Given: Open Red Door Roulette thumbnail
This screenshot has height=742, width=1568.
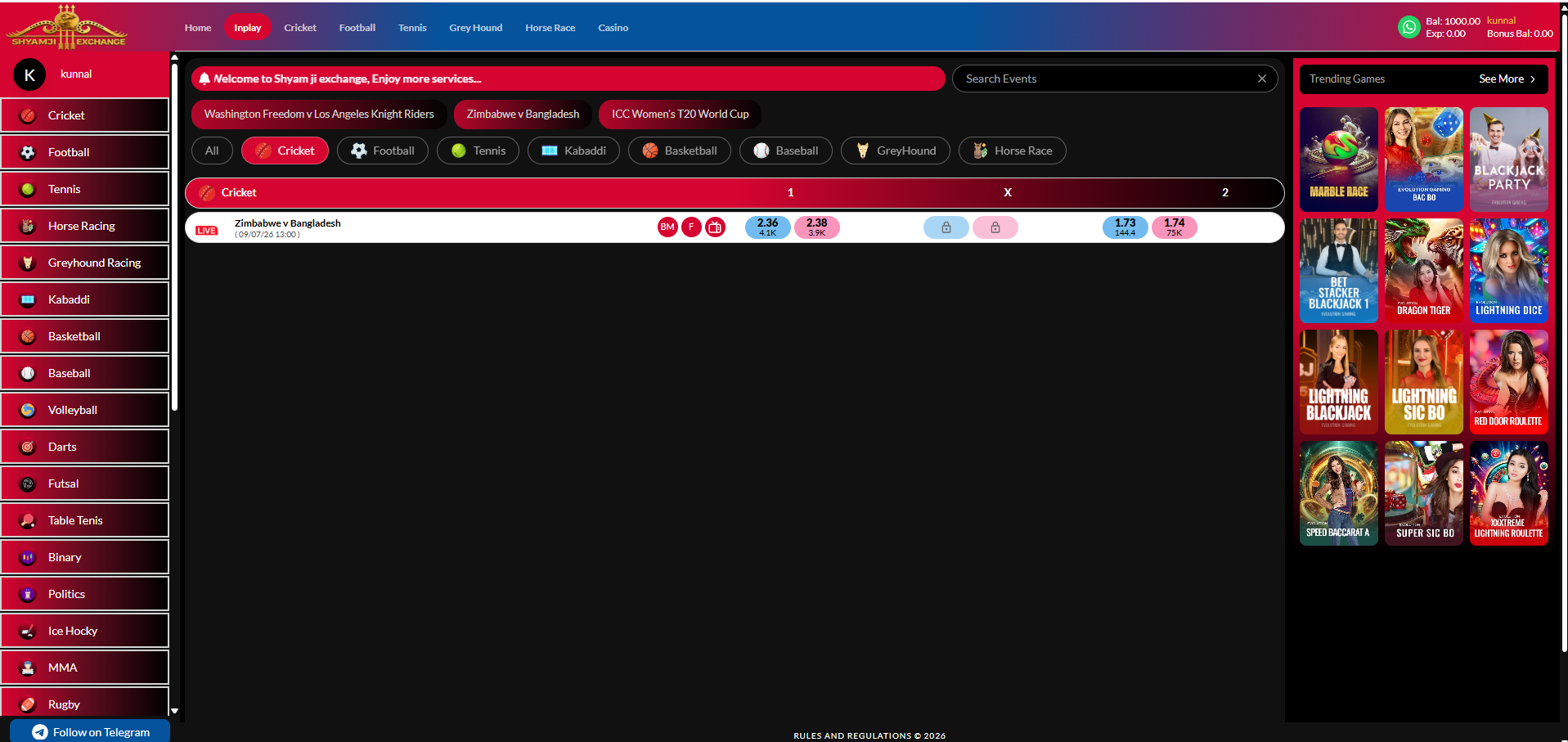Looking at the screenshot, I should 1509,382.
